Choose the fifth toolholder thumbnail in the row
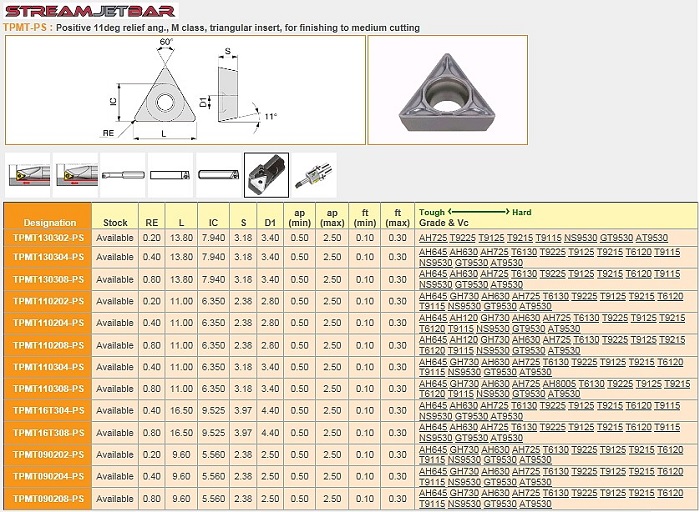Screen dimensions: 700x512 (x=218, y=175)
